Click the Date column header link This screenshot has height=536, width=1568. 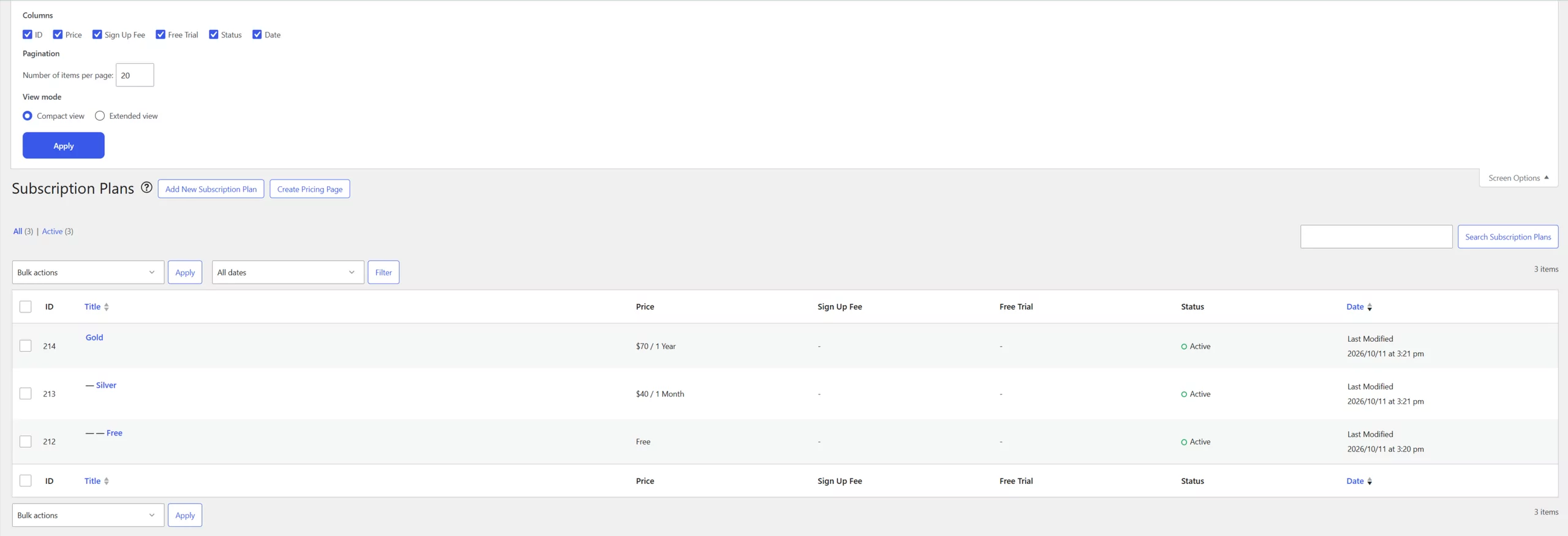1355,306
